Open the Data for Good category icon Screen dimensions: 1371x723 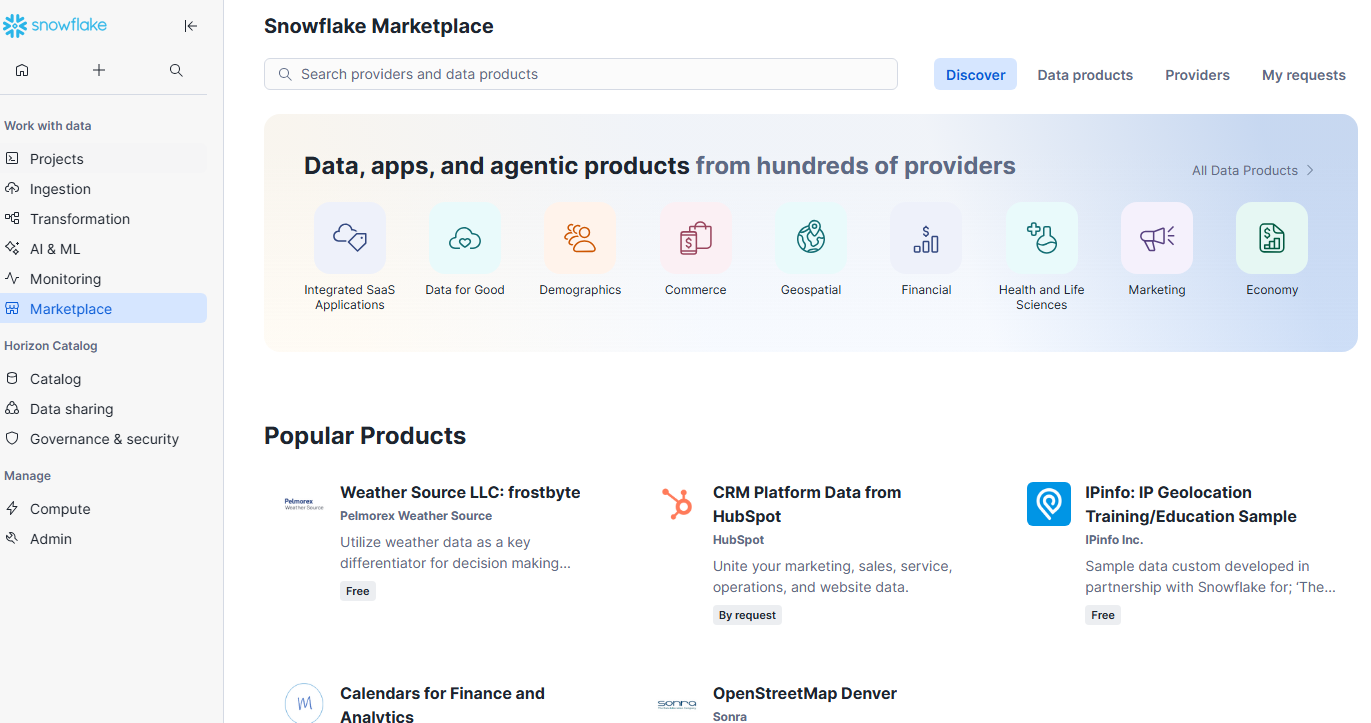pyautogui.click(x=465, y=238)
